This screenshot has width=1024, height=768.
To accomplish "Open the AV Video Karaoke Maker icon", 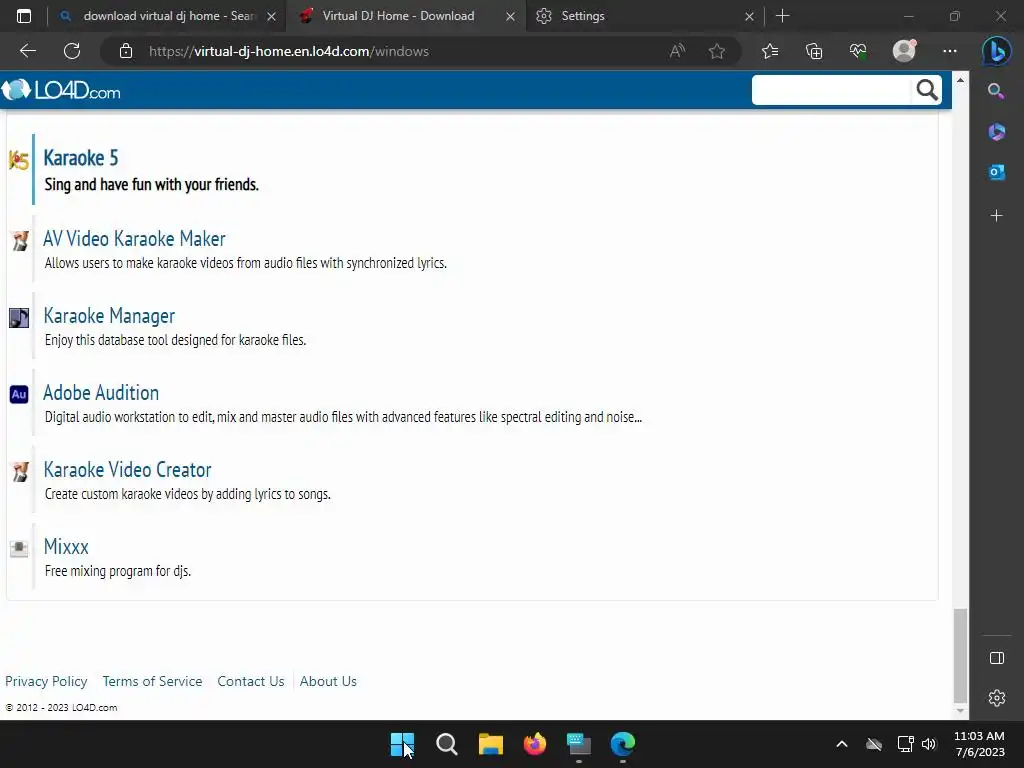I will pos(20,240).
